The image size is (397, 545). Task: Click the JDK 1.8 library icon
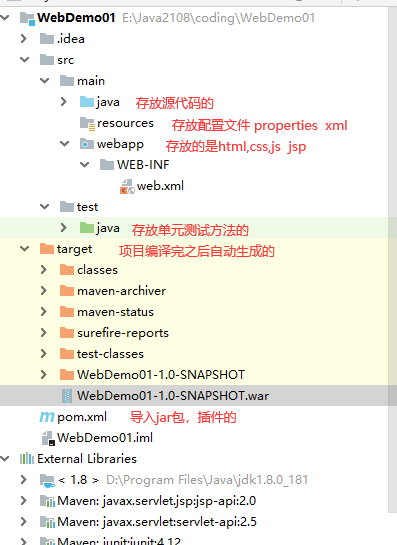click(x=47, y=480)
